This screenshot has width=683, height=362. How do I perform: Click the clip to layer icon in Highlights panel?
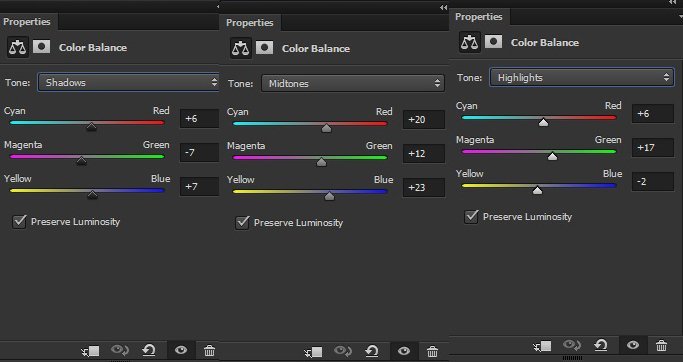pyautogui.click(x=542, y=346)
